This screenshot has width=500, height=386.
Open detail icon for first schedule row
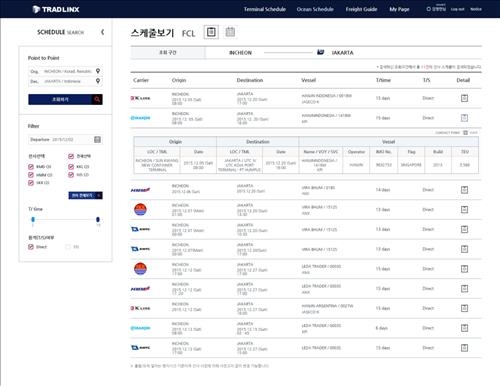coord(464,98)
